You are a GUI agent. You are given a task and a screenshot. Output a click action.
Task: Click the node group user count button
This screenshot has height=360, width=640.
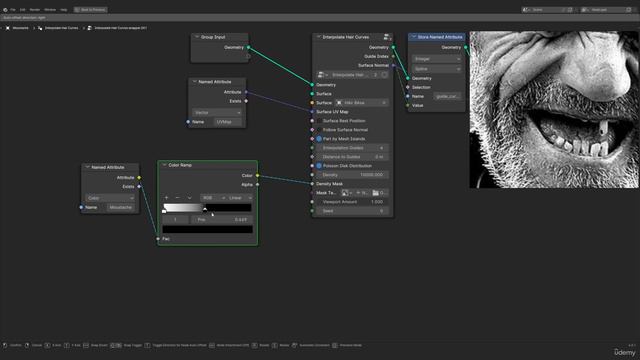click(376, 75)
